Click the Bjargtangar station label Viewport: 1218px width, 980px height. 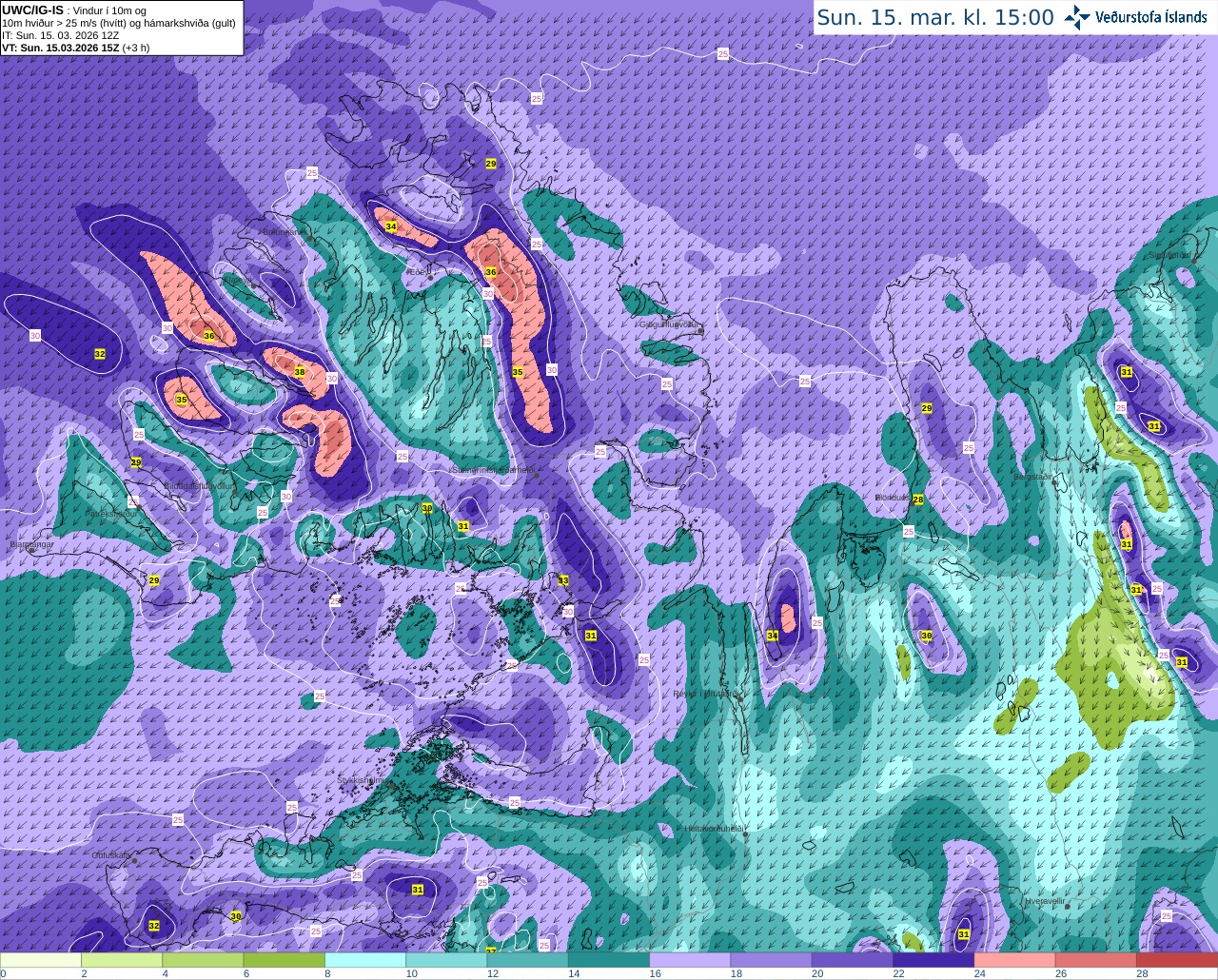tap(30, 544)
